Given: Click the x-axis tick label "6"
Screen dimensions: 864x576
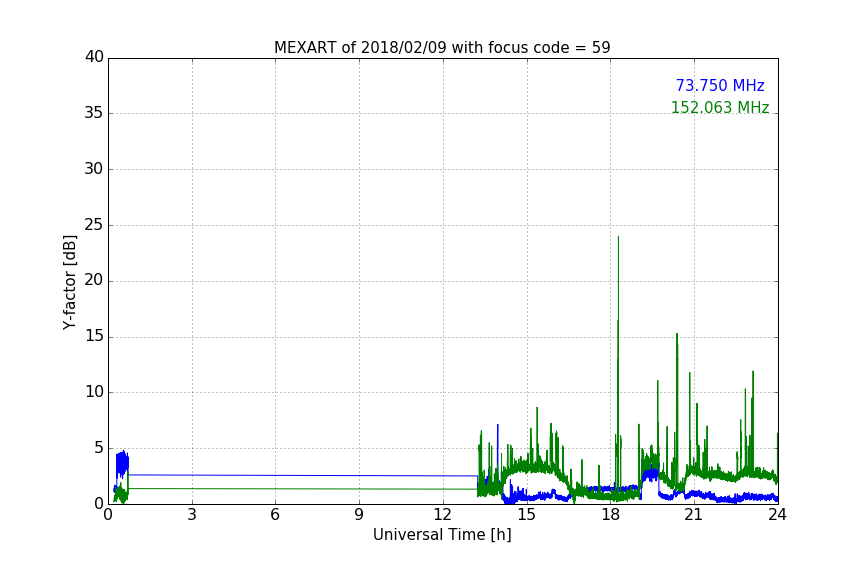Looking at the screenshot, I should pos(275,515).
